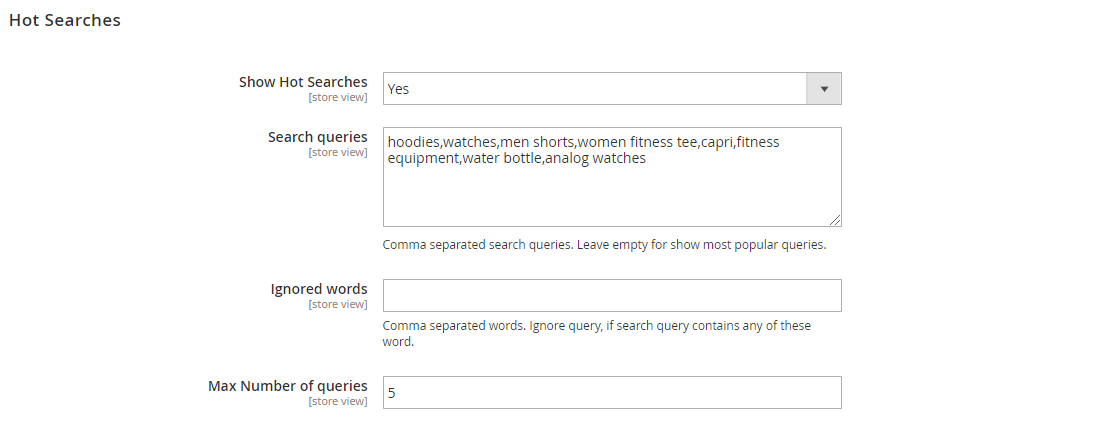
Task: Click store view scope under Max Number
Action: pos(337,402)
